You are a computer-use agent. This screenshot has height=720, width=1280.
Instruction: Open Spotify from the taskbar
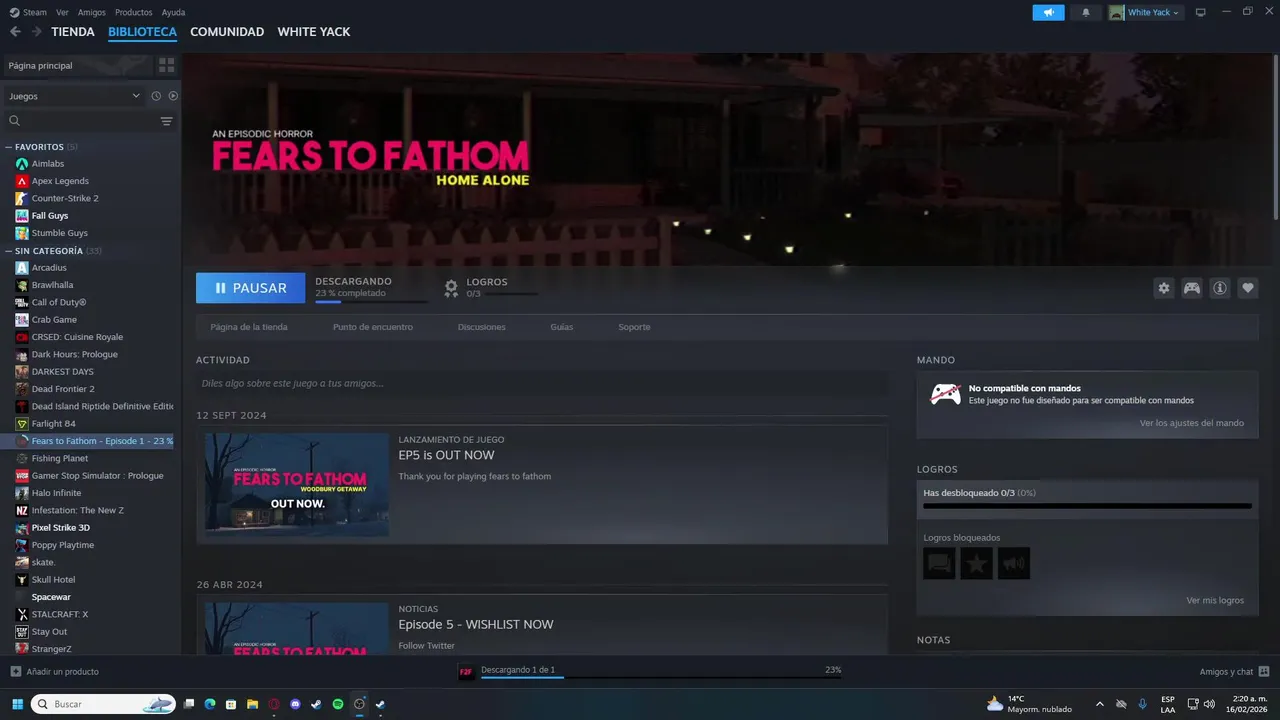338,704
